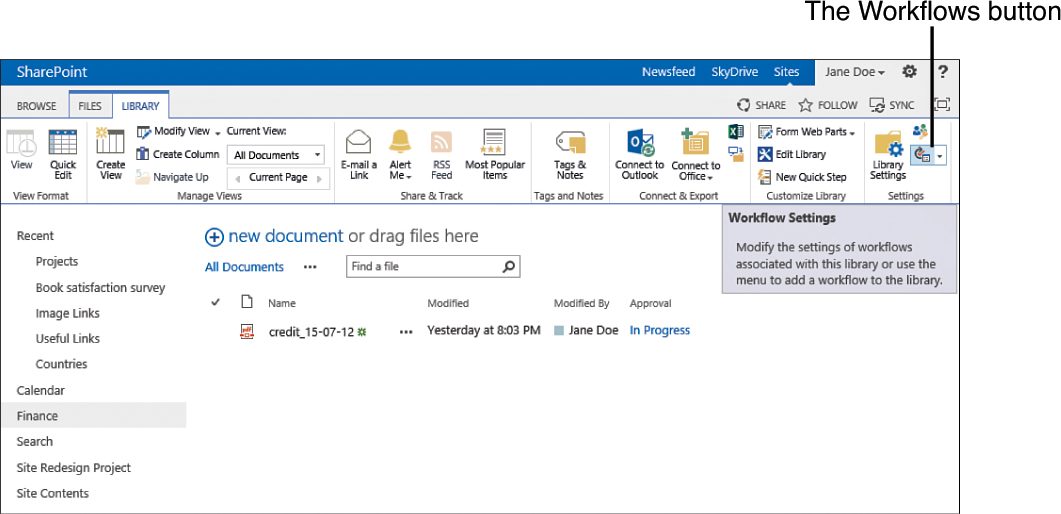Screen dimensions: 1061x514
Task: Open the settings gear in the top bar
Action: click(x=910, y=71)
